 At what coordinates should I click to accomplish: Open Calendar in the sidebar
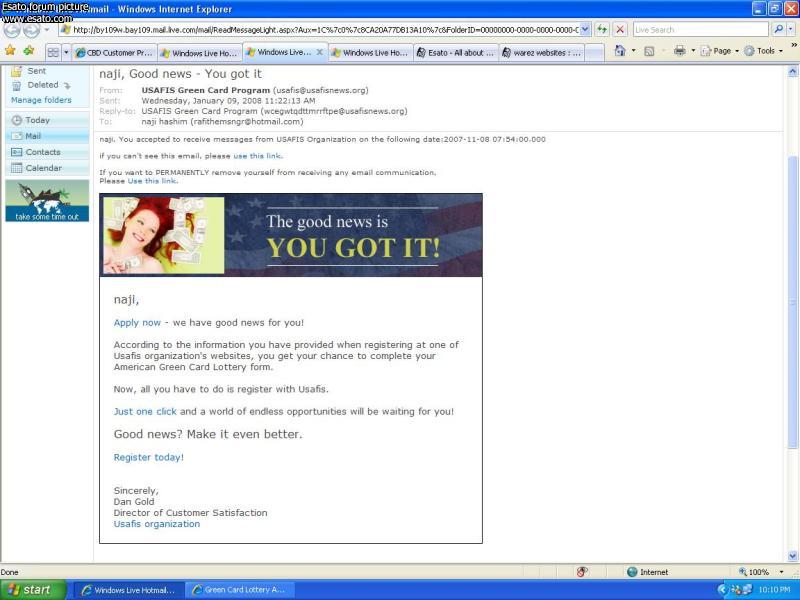pos(47,168)
